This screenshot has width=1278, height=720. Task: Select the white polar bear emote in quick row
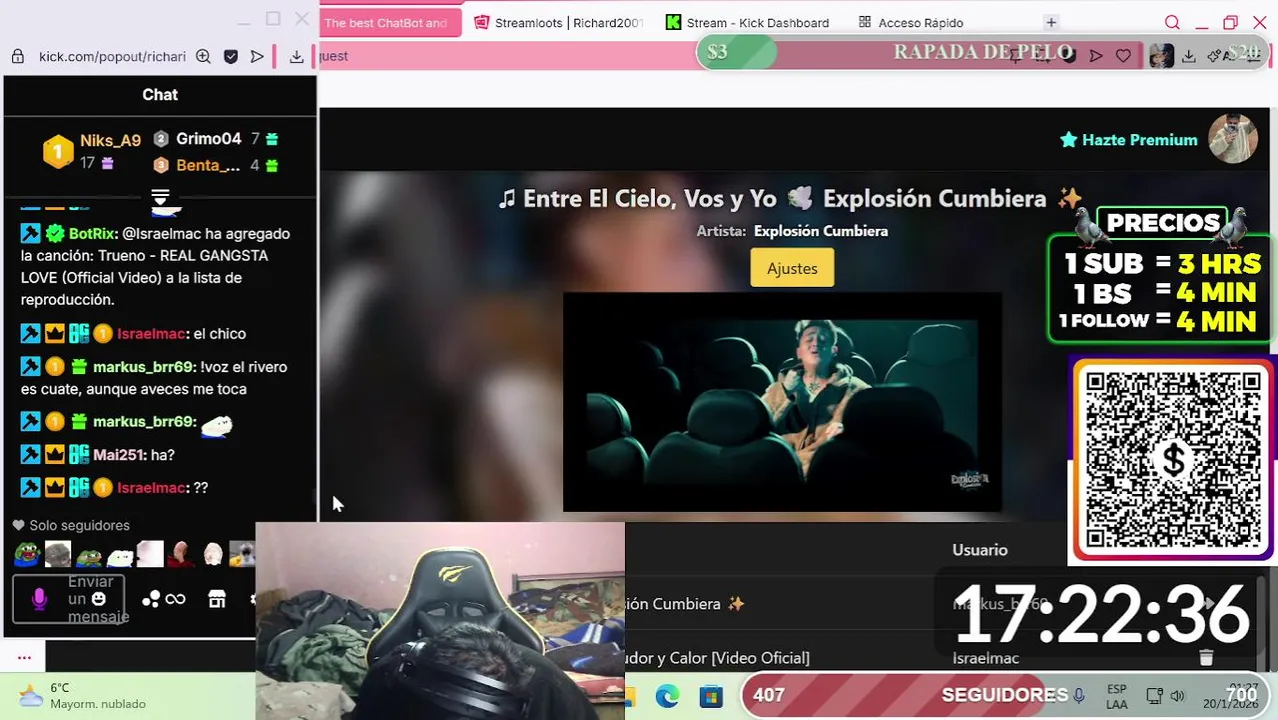tap(120, 555)
